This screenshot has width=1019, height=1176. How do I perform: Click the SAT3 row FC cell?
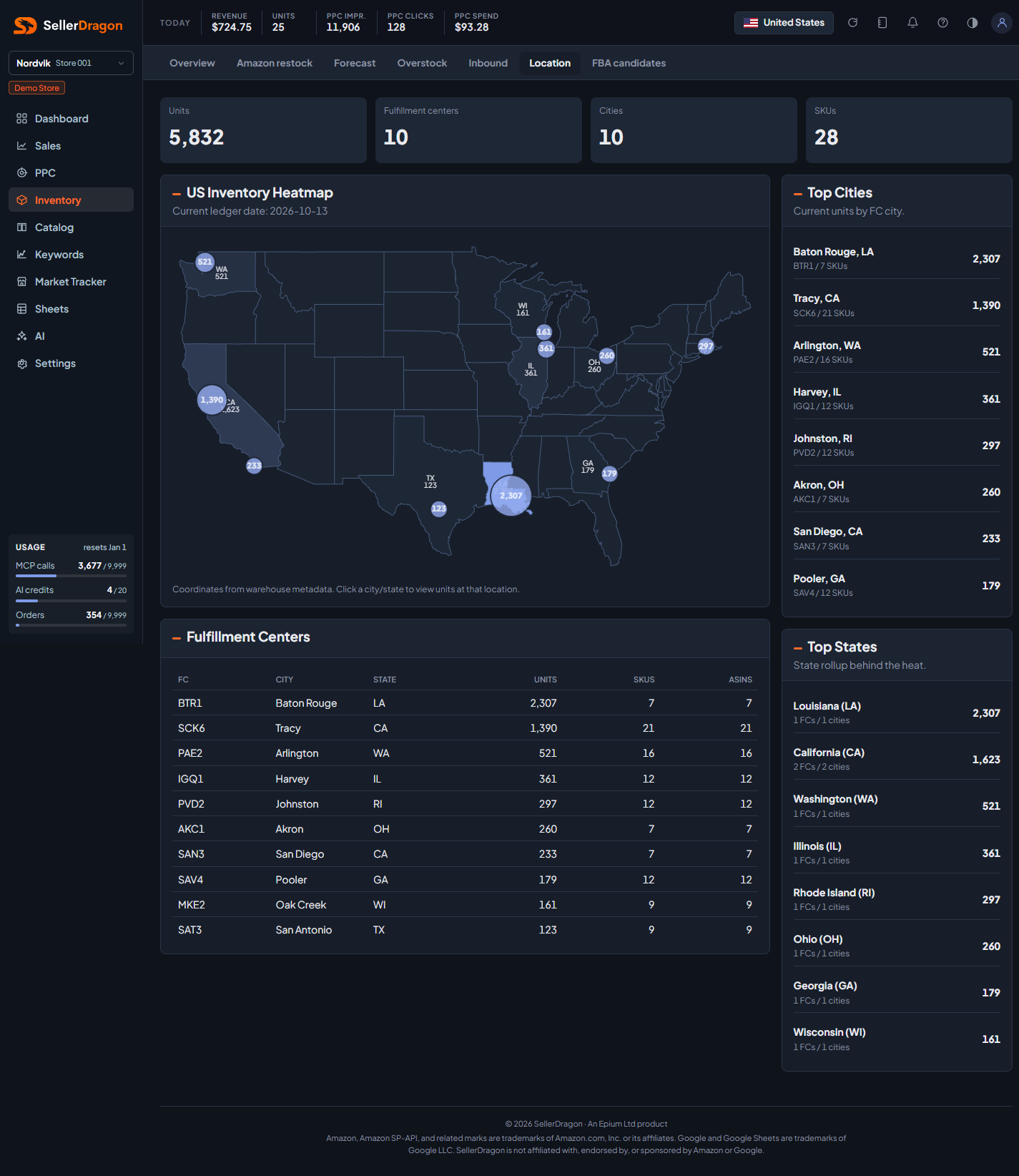(x=190, y=930)
